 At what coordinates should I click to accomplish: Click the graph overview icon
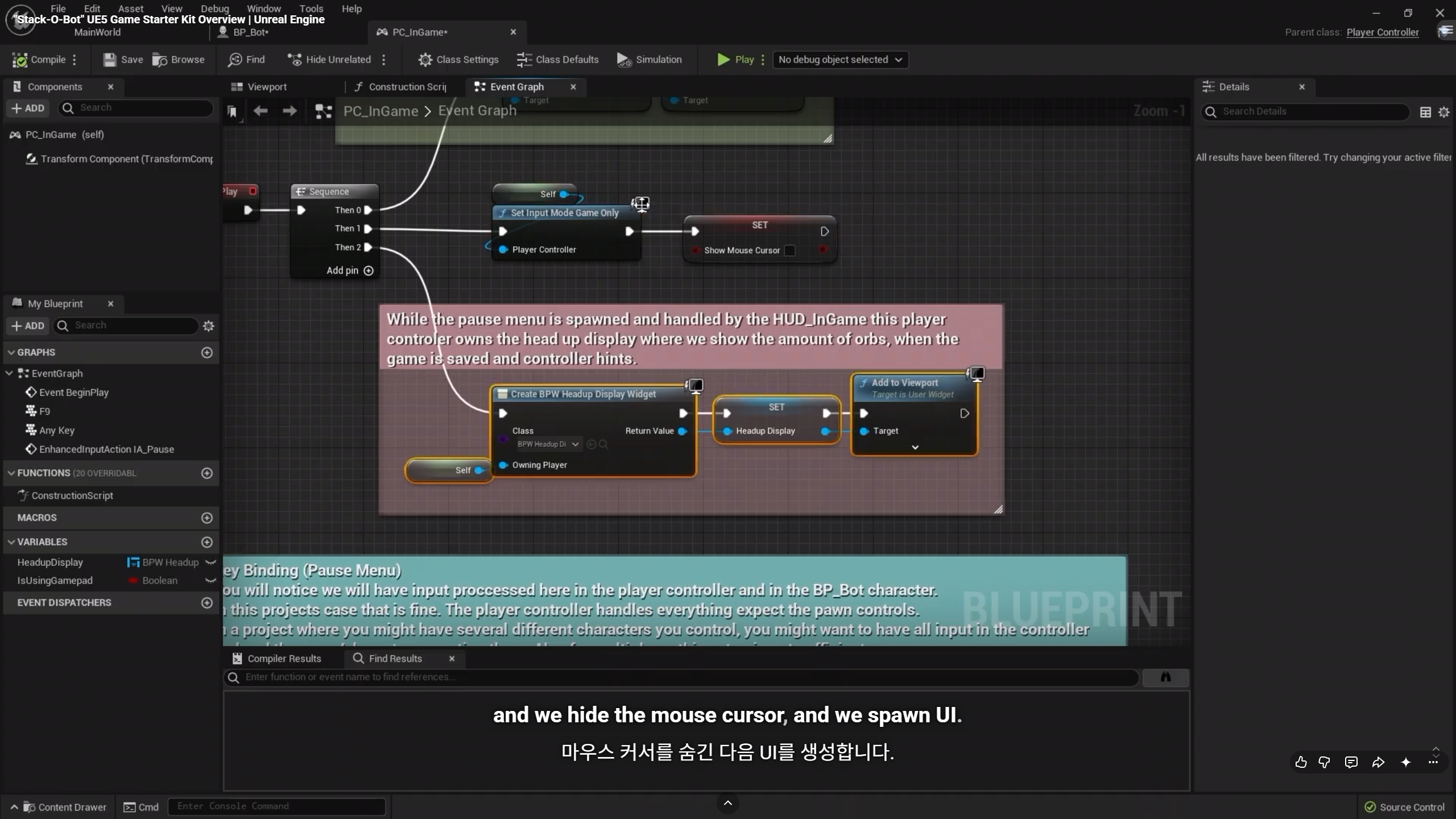323,111
